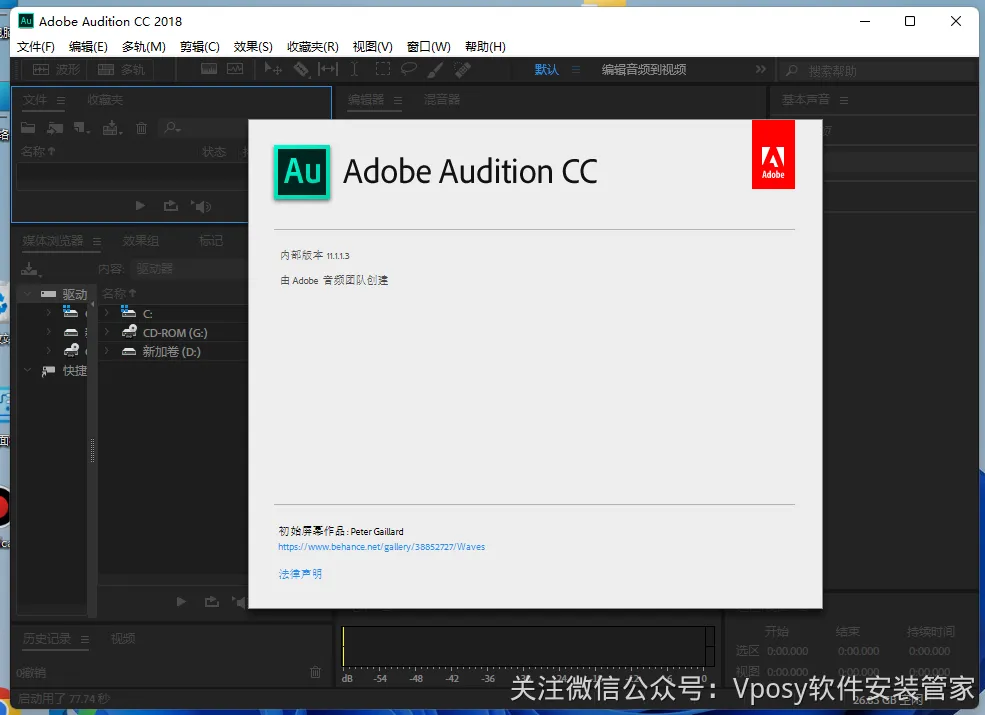Open the 媒体浏览器 panel menu icon
Viewport: 985px width, 715px height.
tap(97, 241)
